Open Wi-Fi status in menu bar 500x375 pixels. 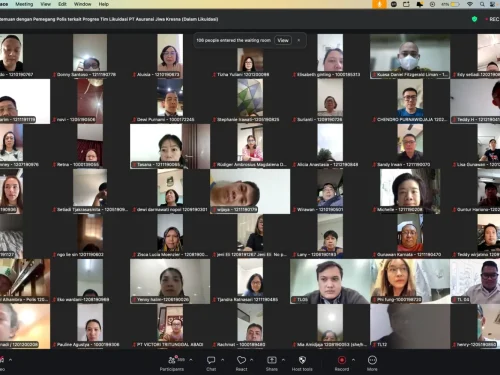coord(470,4)
